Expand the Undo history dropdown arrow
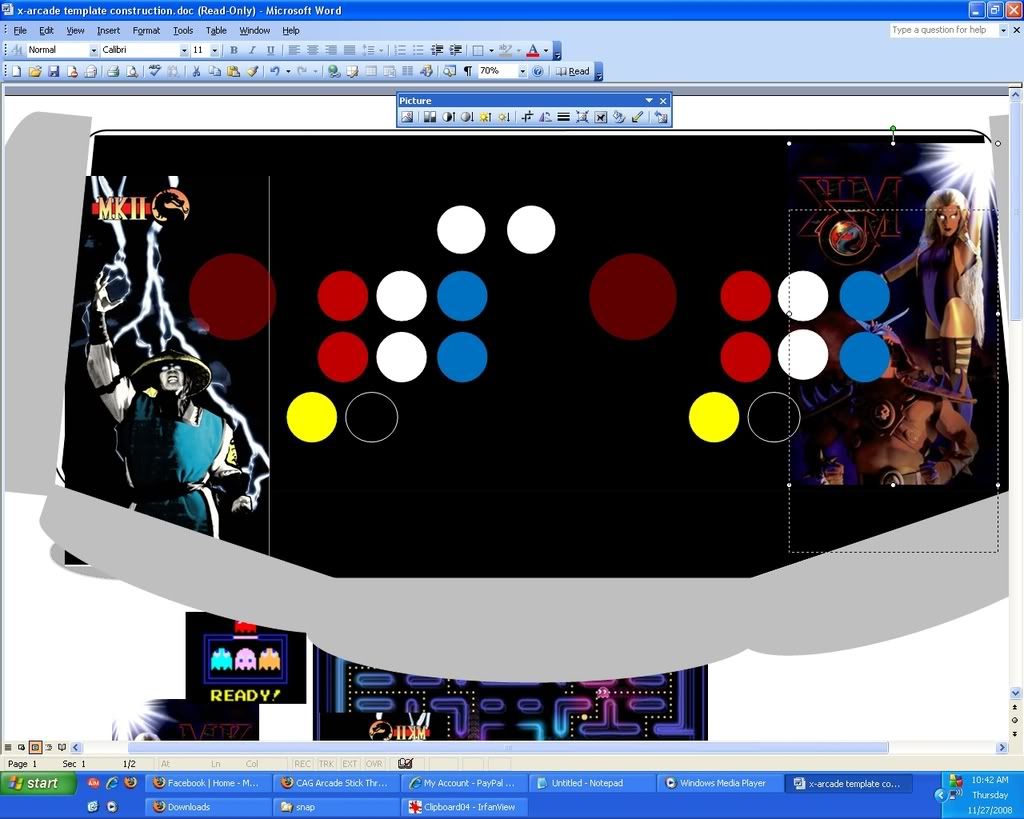 point(287,71)
